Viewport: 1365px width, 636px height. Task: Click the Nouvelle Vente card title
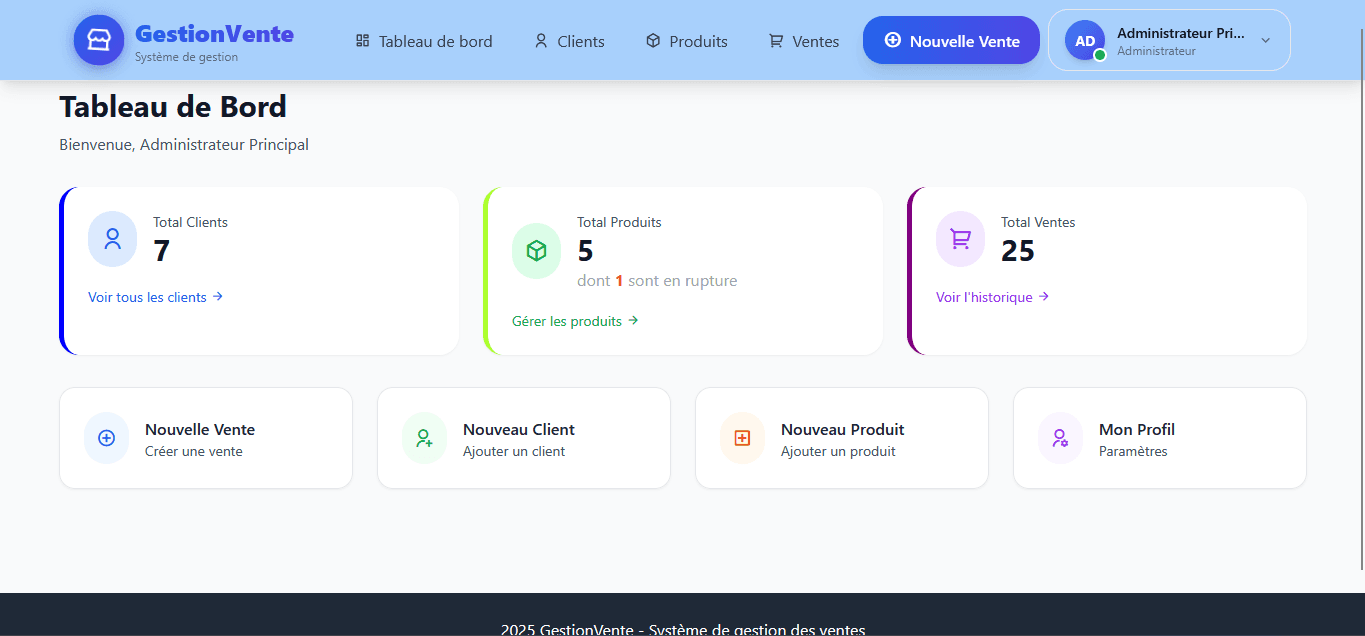(x=200, y=429)
